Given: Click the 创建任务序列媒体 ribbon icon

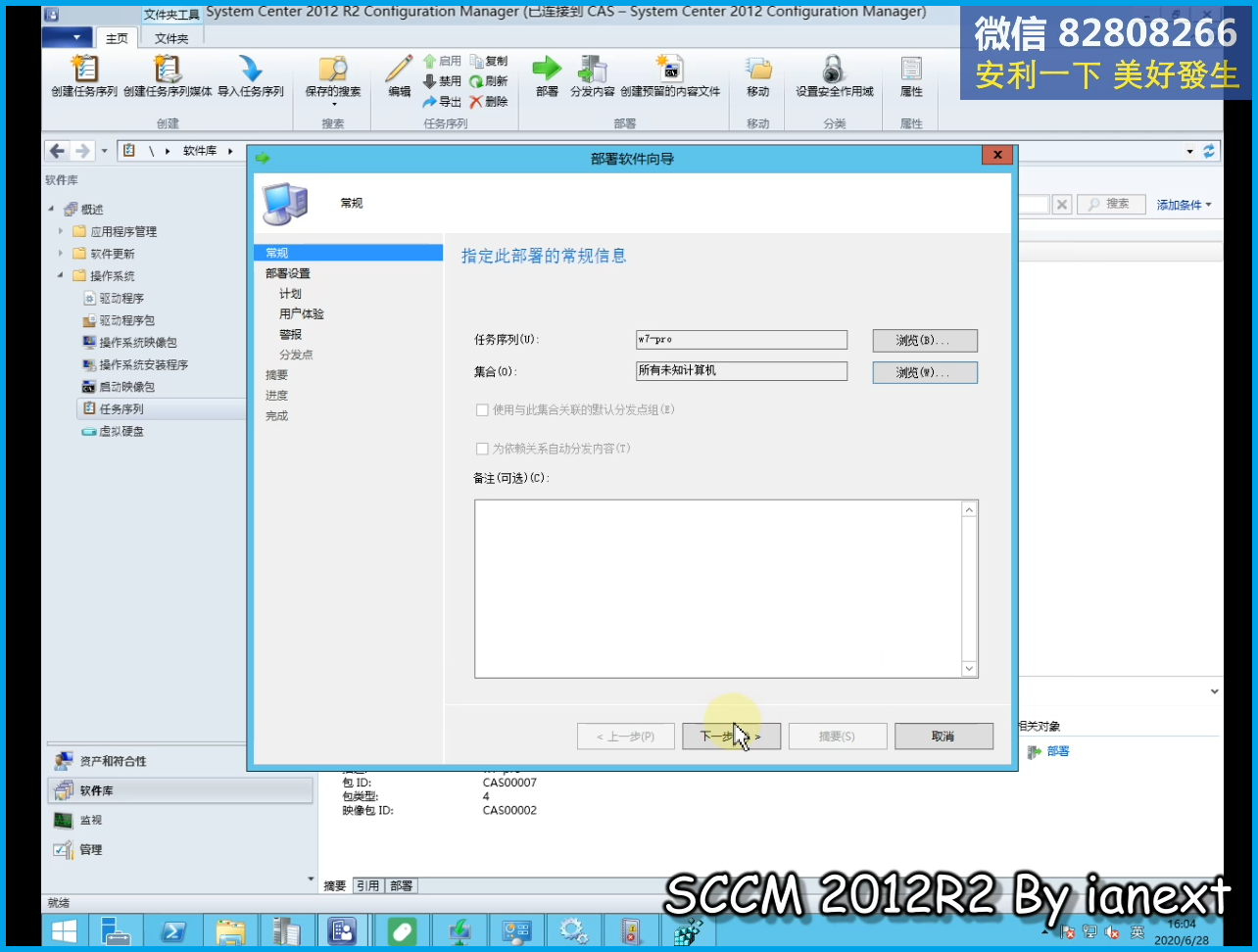Looking at the screenshot, I should [x=168, y=69].
